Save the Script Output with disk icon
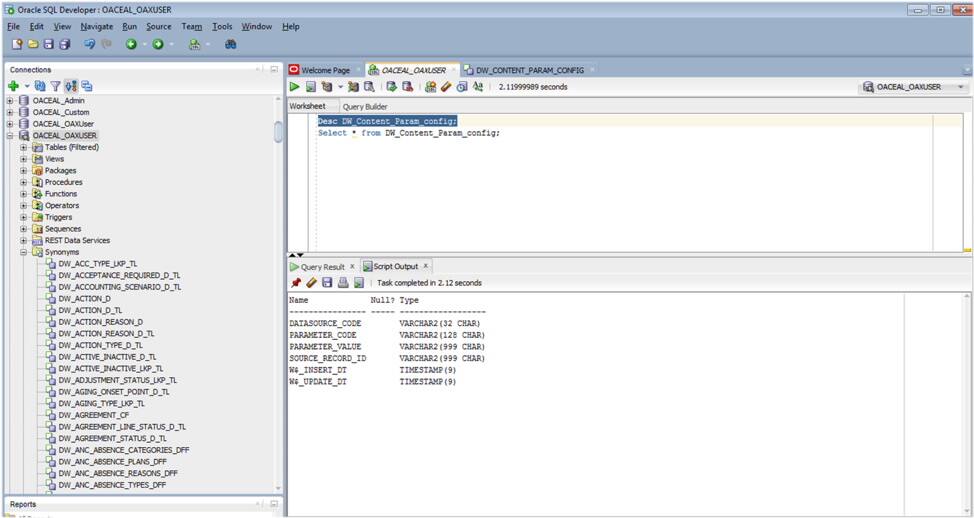This screenshot has width=974, height=518. click(x=327, y=283)
